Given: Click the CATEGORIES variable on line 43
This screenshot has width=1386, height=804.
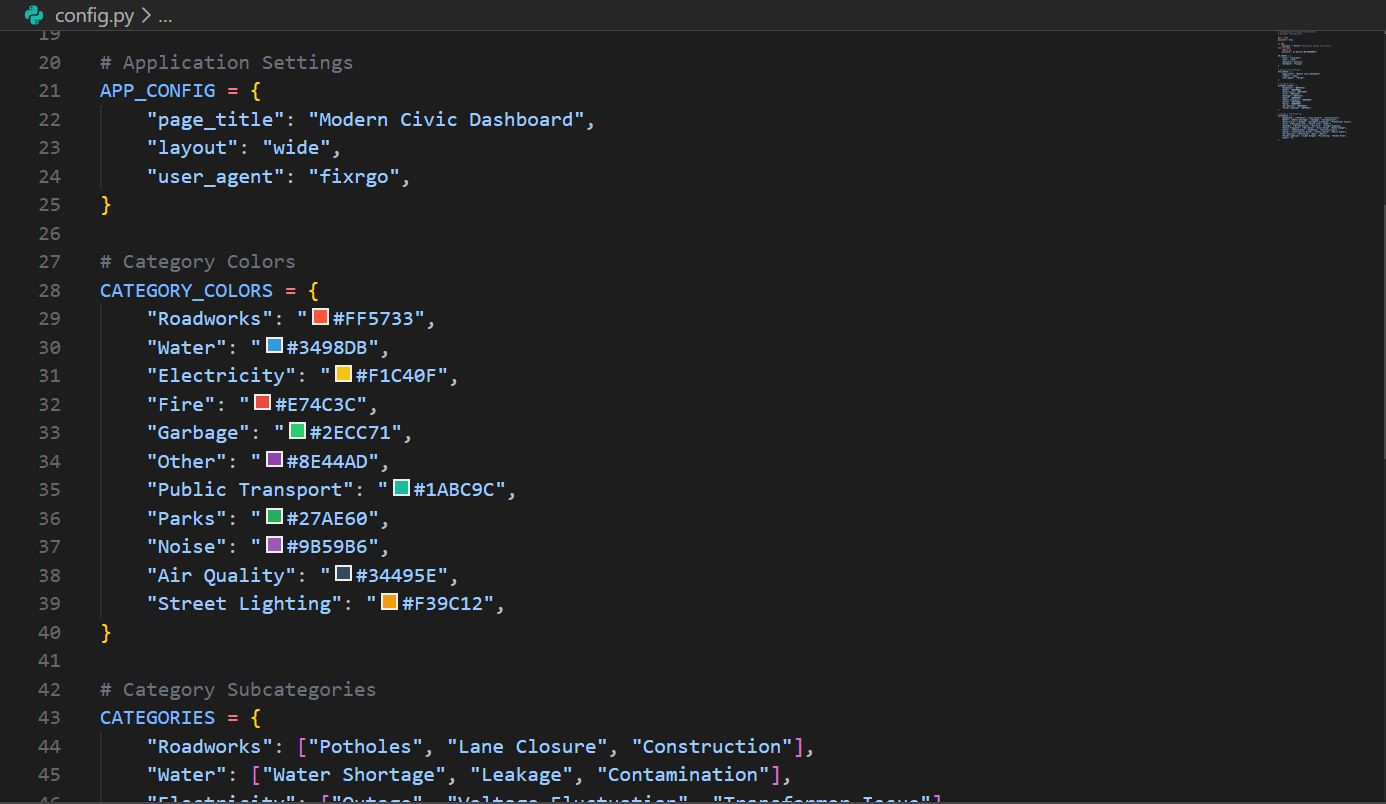Looking at the screenshot, I should (157, 717).
